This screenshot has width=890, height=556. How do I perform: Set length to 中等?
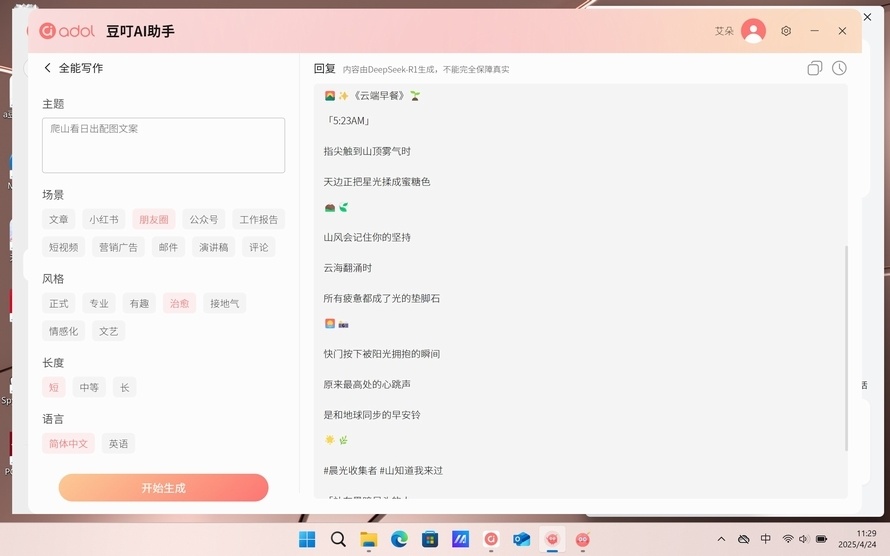89,387
